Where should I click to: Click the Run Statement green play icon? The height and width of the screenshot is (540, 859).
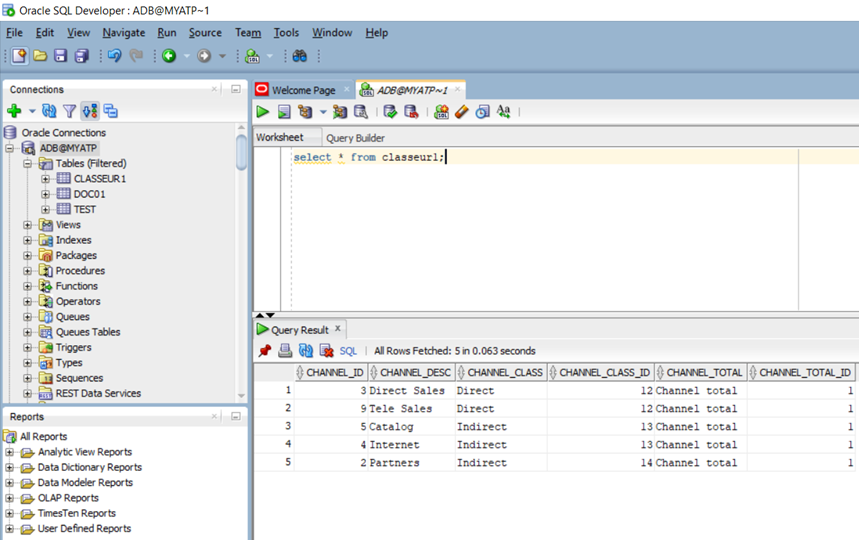(263, 112)
